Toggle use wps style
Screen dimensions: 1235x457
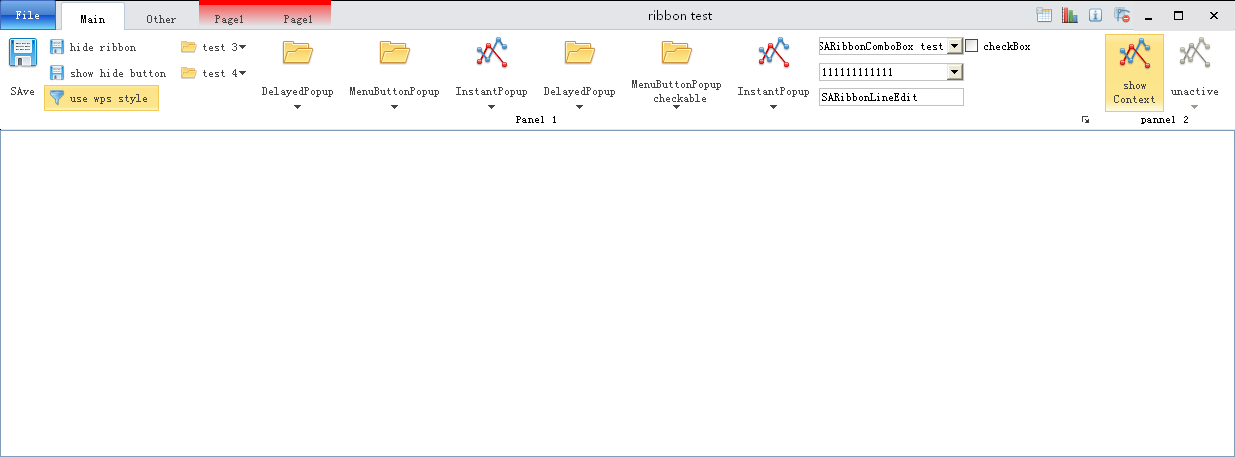pos(101,98)
